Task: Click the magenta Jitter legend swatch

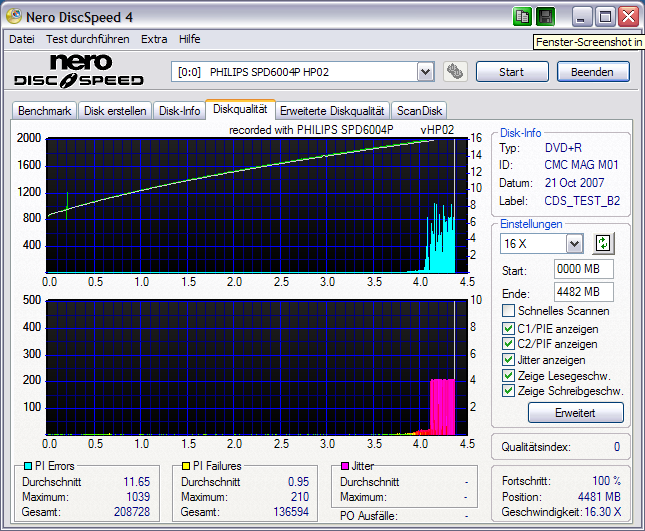Action: coord(345,466)
